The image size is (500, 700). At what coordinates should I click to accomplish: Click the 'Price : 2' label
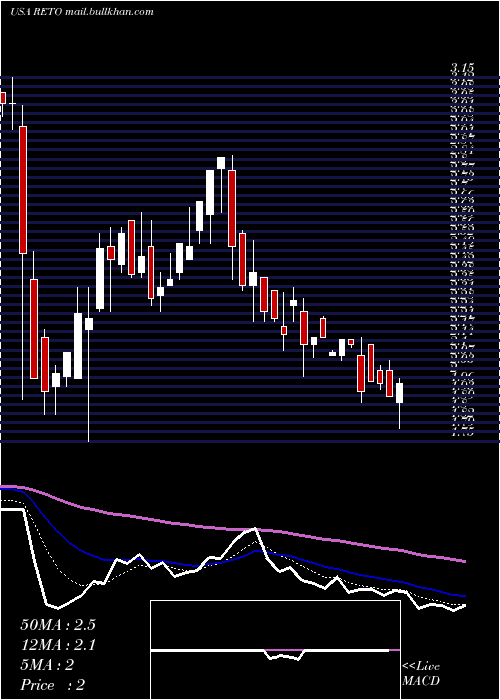(x=53, y=685)
